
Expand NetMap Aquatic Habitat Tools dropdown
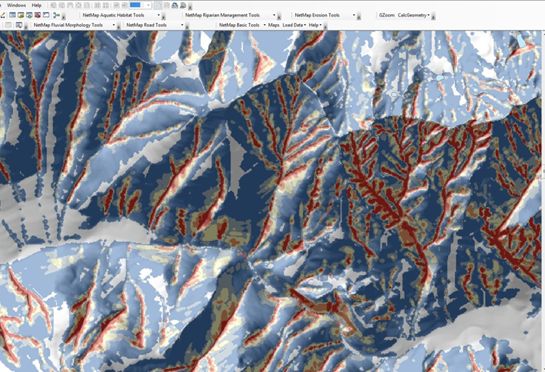tap(158, 15)
